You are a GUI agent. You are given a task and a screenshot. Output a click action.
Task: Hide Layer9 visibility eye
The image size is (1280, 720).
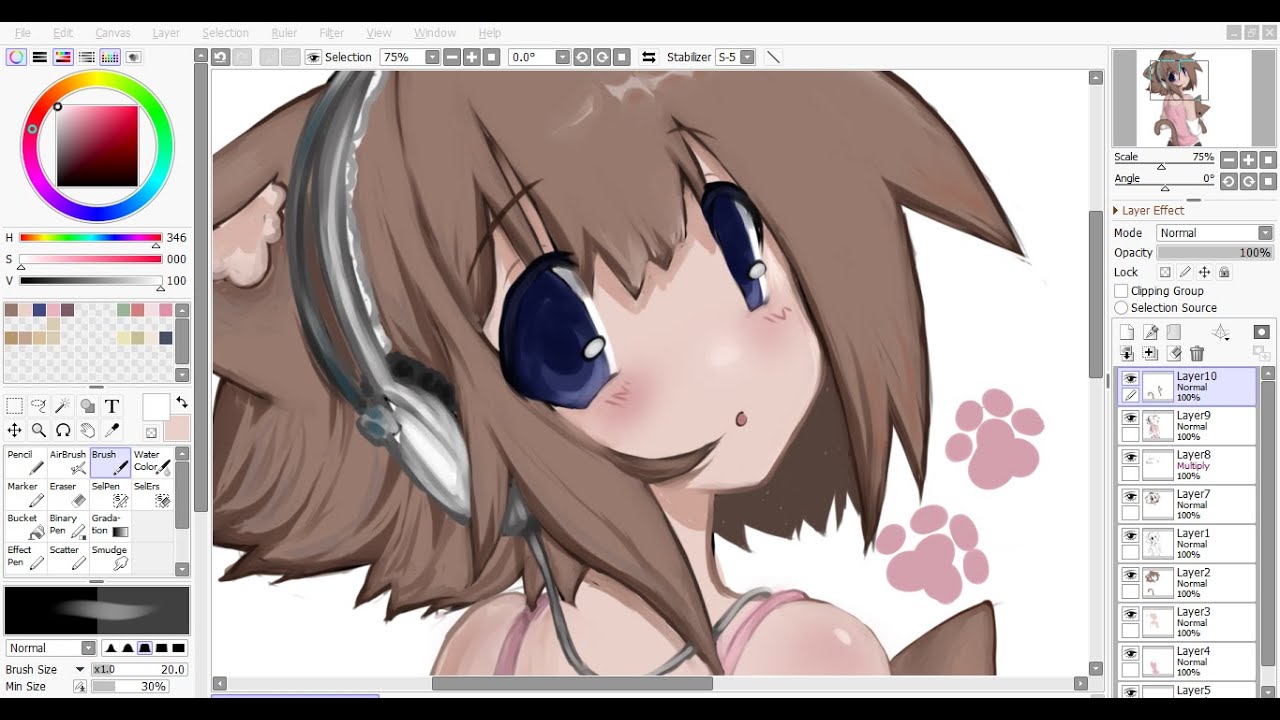coord(1130,418)
